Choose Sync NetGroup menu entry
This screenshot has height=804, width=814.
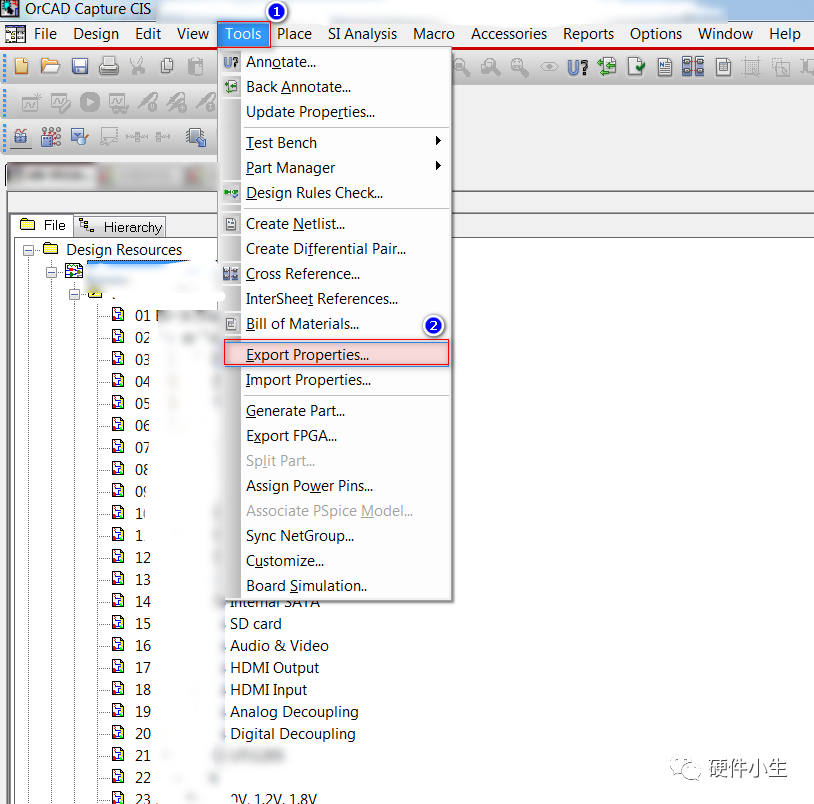click(336, 536)
